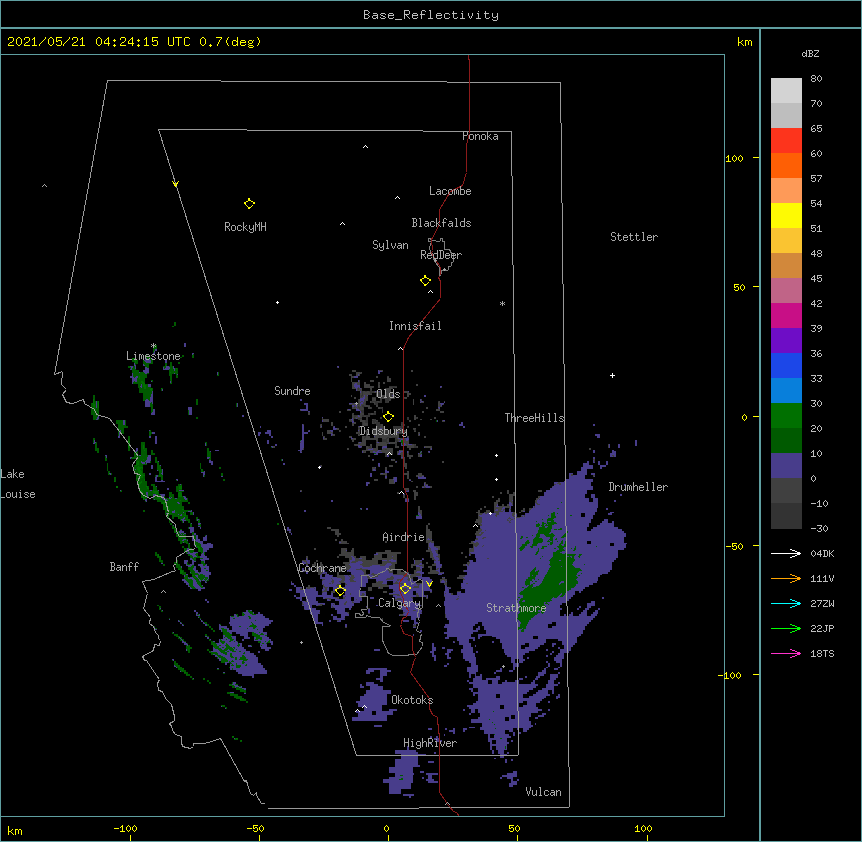862x842 pixels.
Task: Click the cyan 27ZW arrow legend
Action: click(786, 603)
